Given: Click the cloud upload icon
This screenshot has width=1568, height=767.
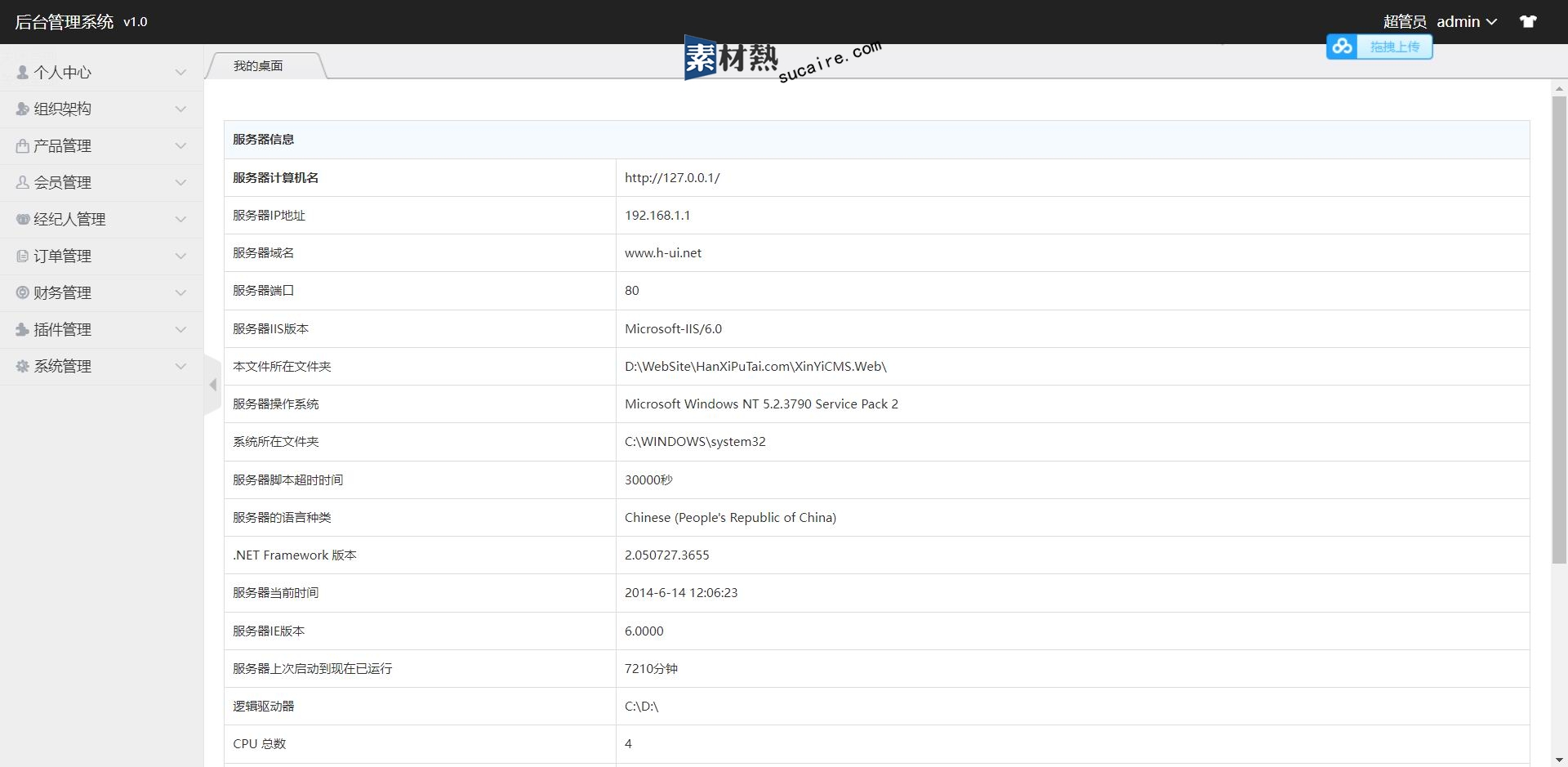Looking at the screenshot, I should pos(1343,47).
